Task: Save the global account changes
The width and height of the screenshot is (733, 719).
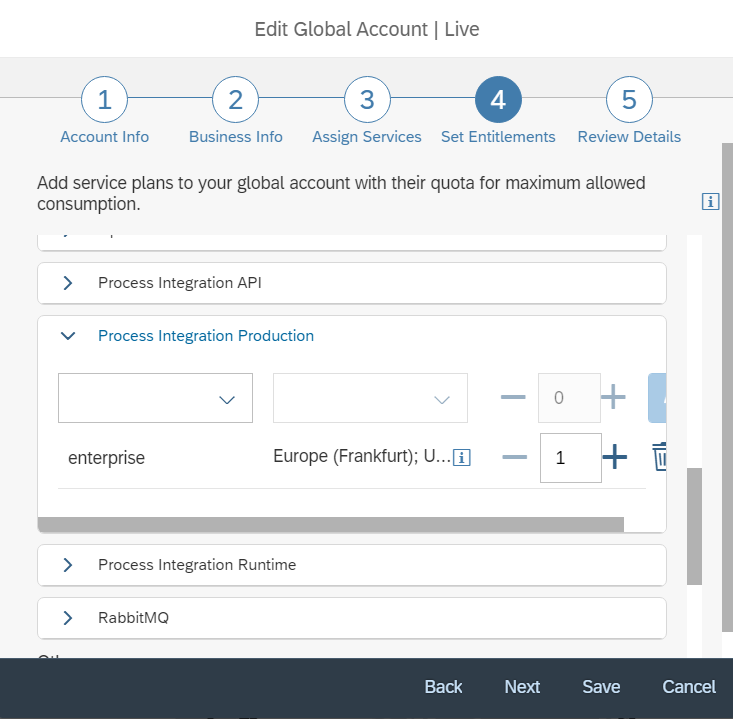Action: 601,687
